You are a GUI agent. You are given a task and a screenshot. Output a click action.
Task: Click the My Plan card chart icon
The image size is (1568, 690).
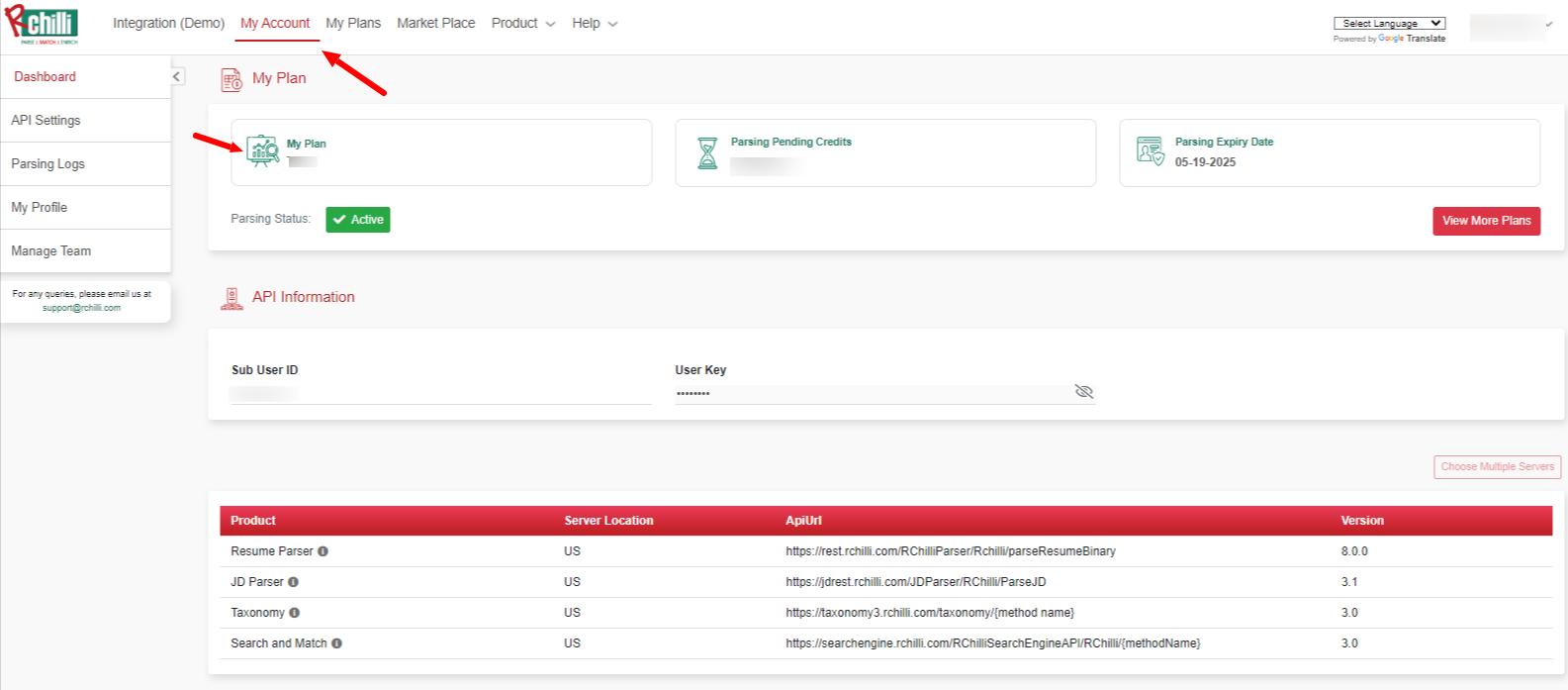262,150
